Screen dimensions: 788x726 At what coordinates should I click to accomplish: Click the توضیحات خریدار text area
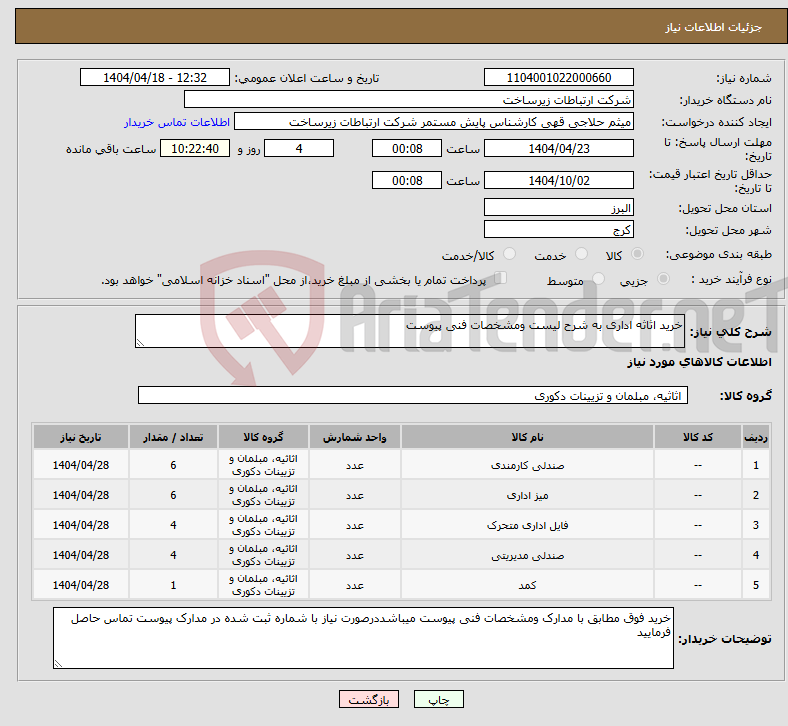pyautogui.click(x=363, y=638)
